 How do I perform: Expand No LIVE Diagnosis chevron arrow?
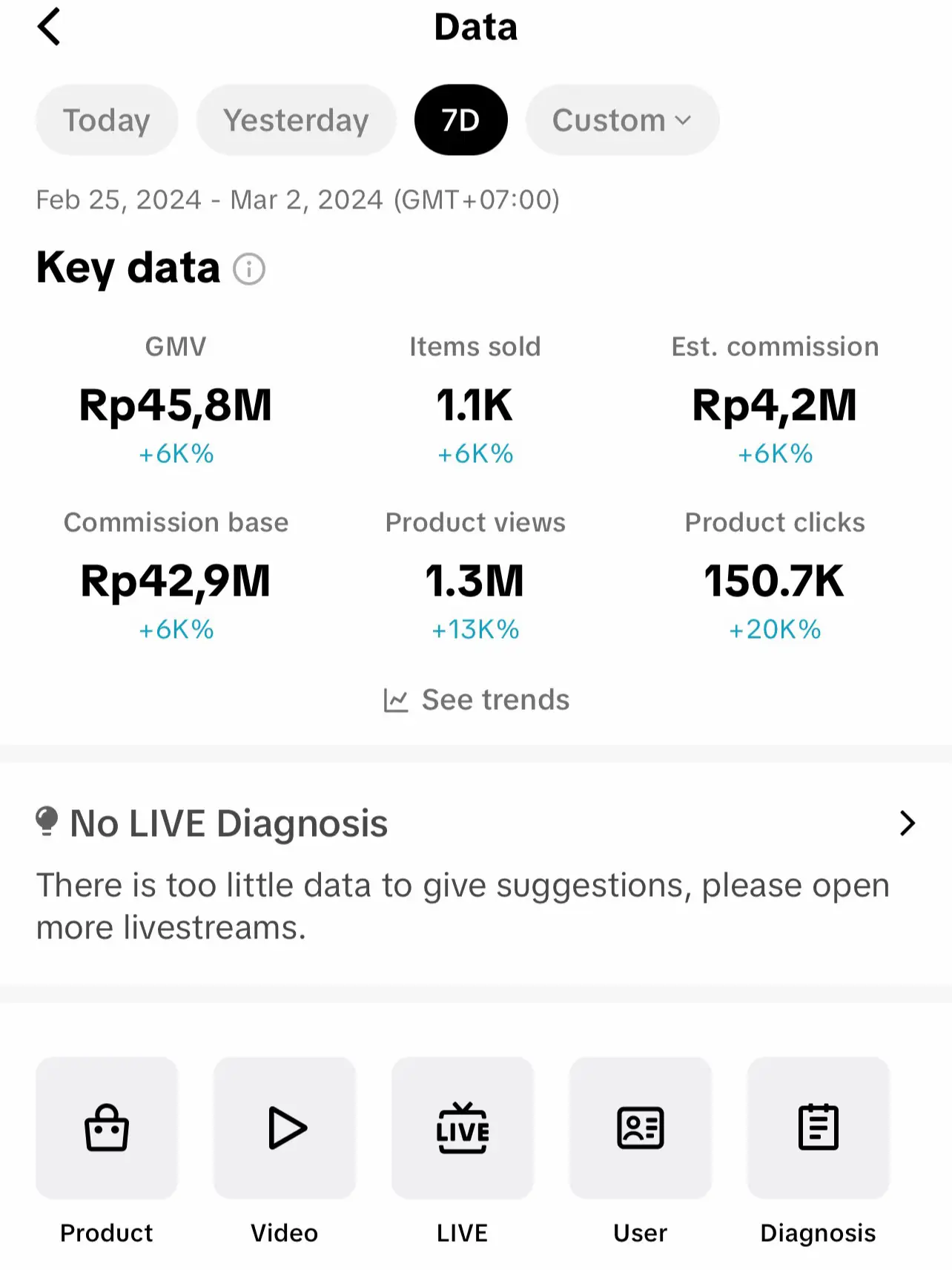coord(907,823)
